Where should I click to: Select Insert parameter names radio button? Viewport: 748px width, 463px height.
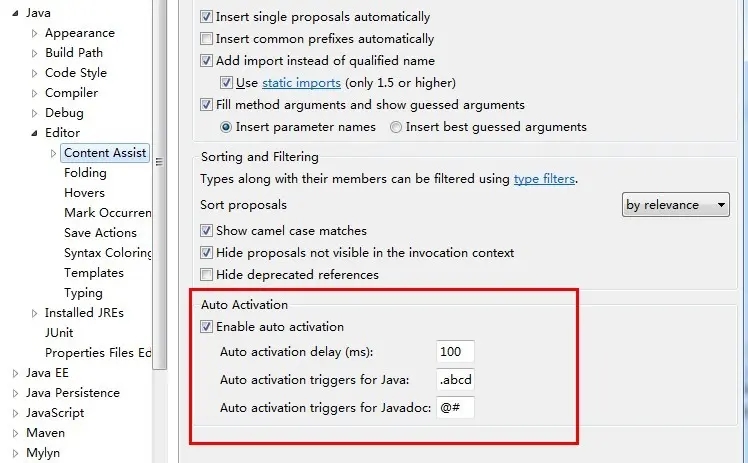tap(226, 127)
